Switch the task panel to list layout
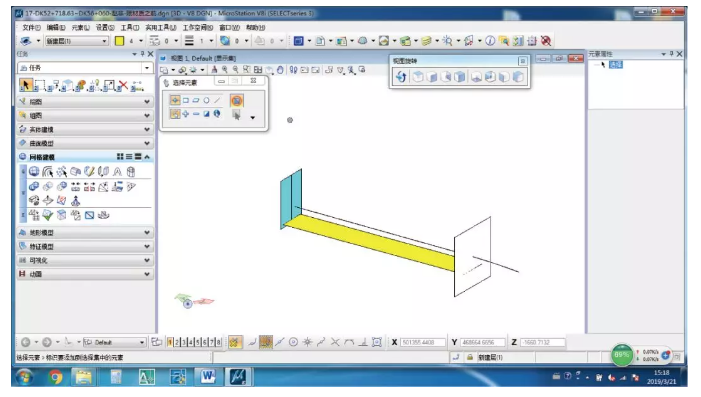This screenshot has width=701, height=397. (x=129, y=156)
